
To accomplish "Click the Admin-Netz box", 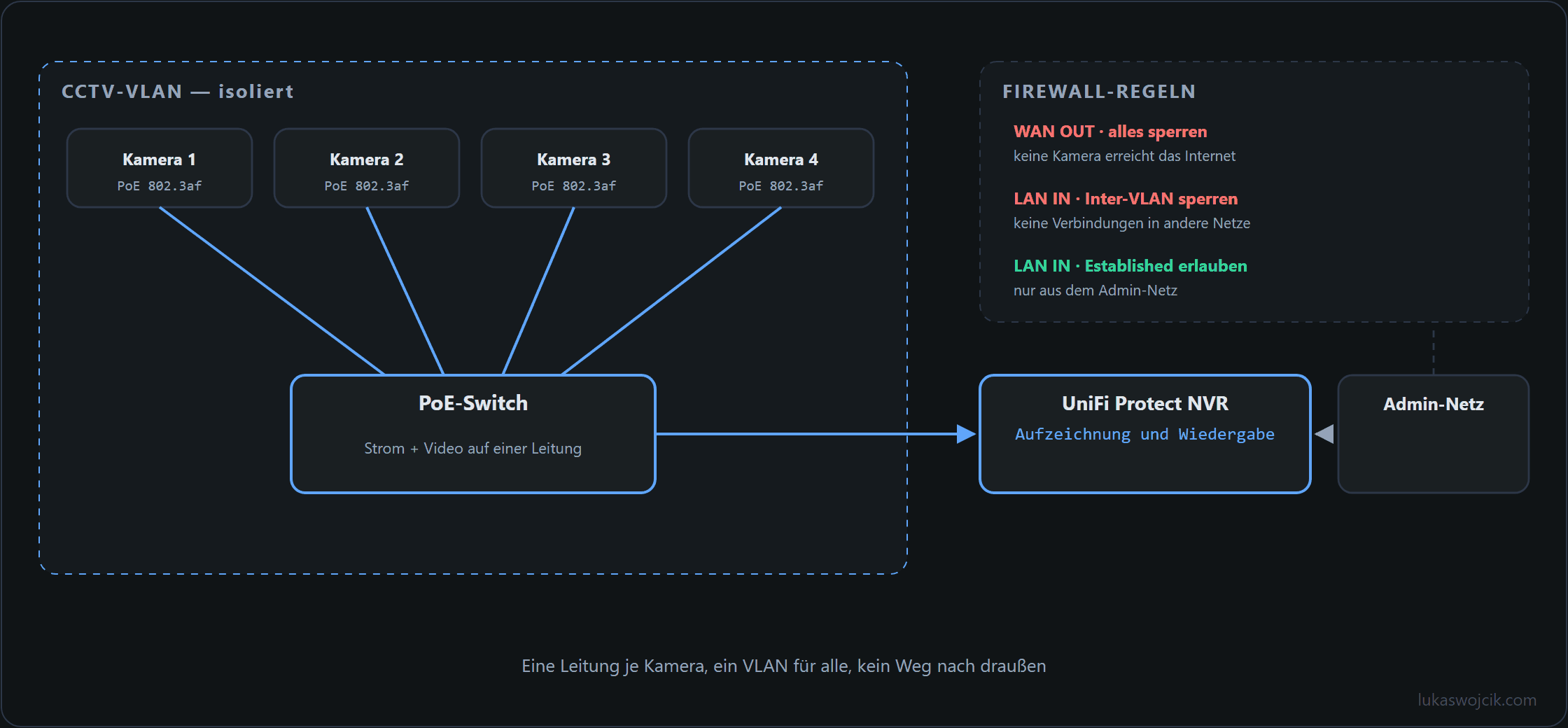I will coord(1434,434).
